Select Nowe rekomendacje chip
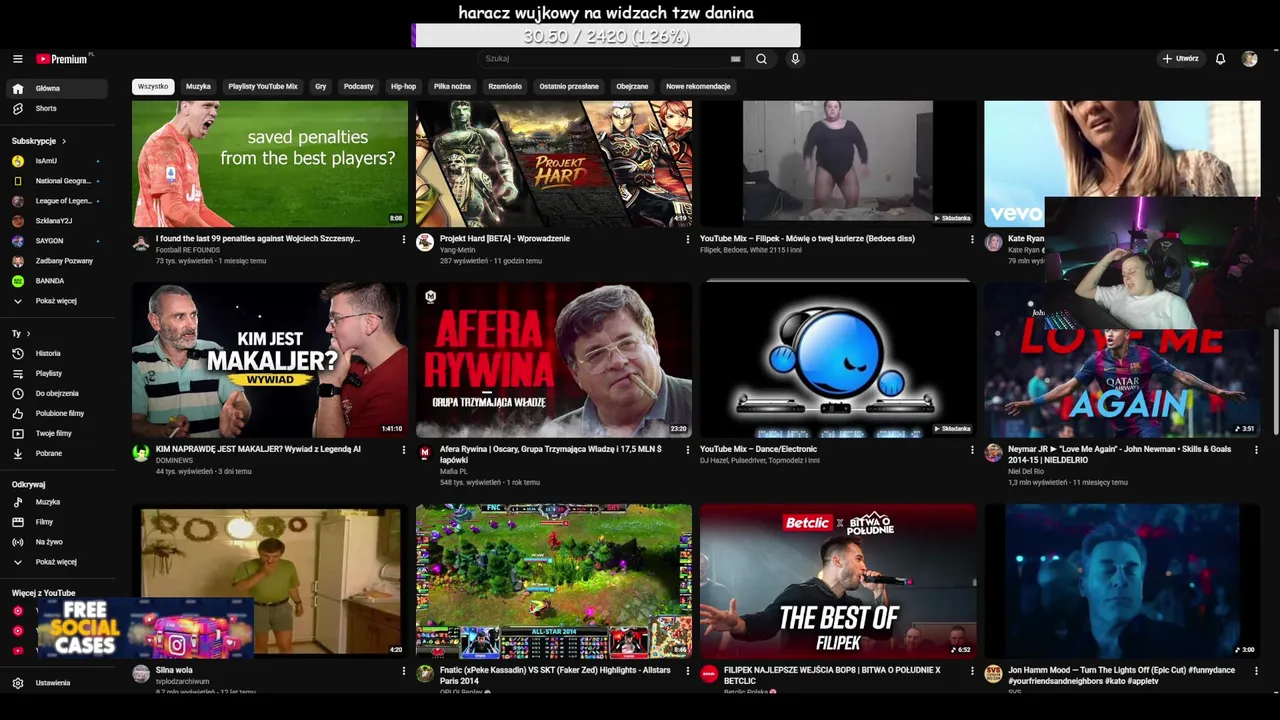 698,86
